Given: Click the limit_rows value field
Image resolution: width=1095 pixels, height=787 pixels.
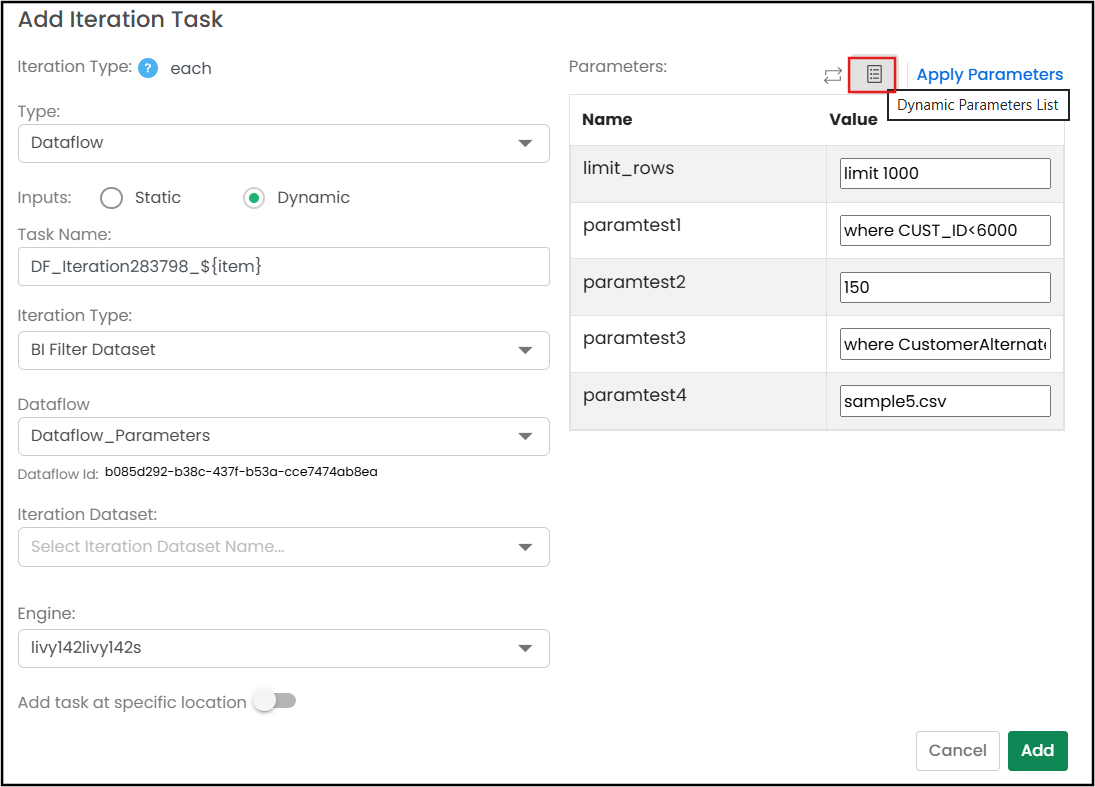Looking at the screenshot, I should point(945,173).
